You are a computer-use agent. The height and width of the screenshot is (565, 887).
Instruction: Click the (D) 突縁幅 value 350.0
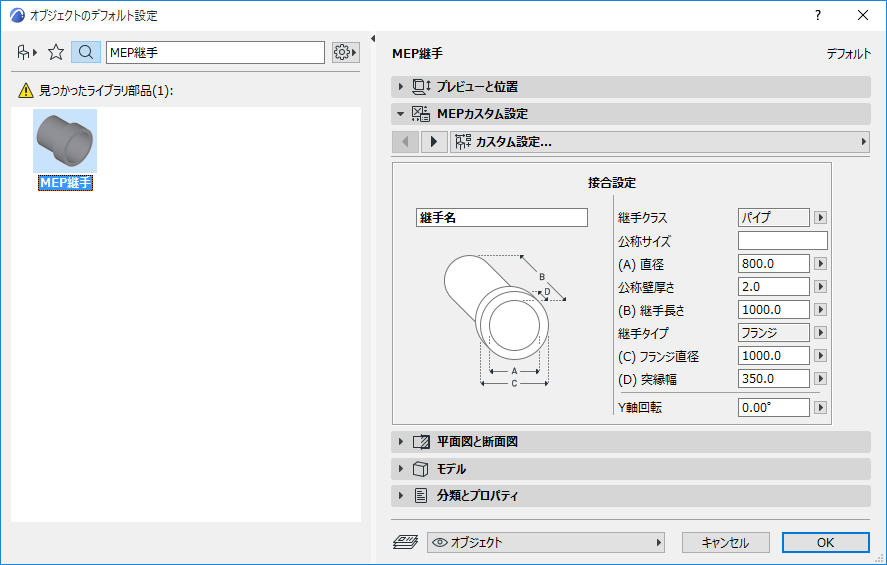click(x=773, y=378)
